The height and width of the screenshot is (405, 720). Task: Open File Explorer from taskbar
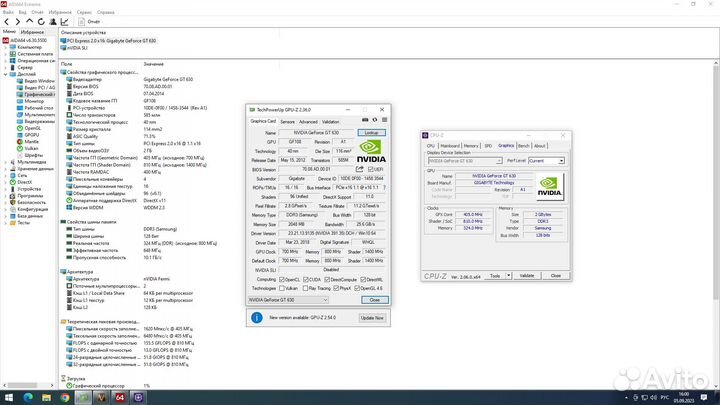pyautogui.click(x=46, y=397)
